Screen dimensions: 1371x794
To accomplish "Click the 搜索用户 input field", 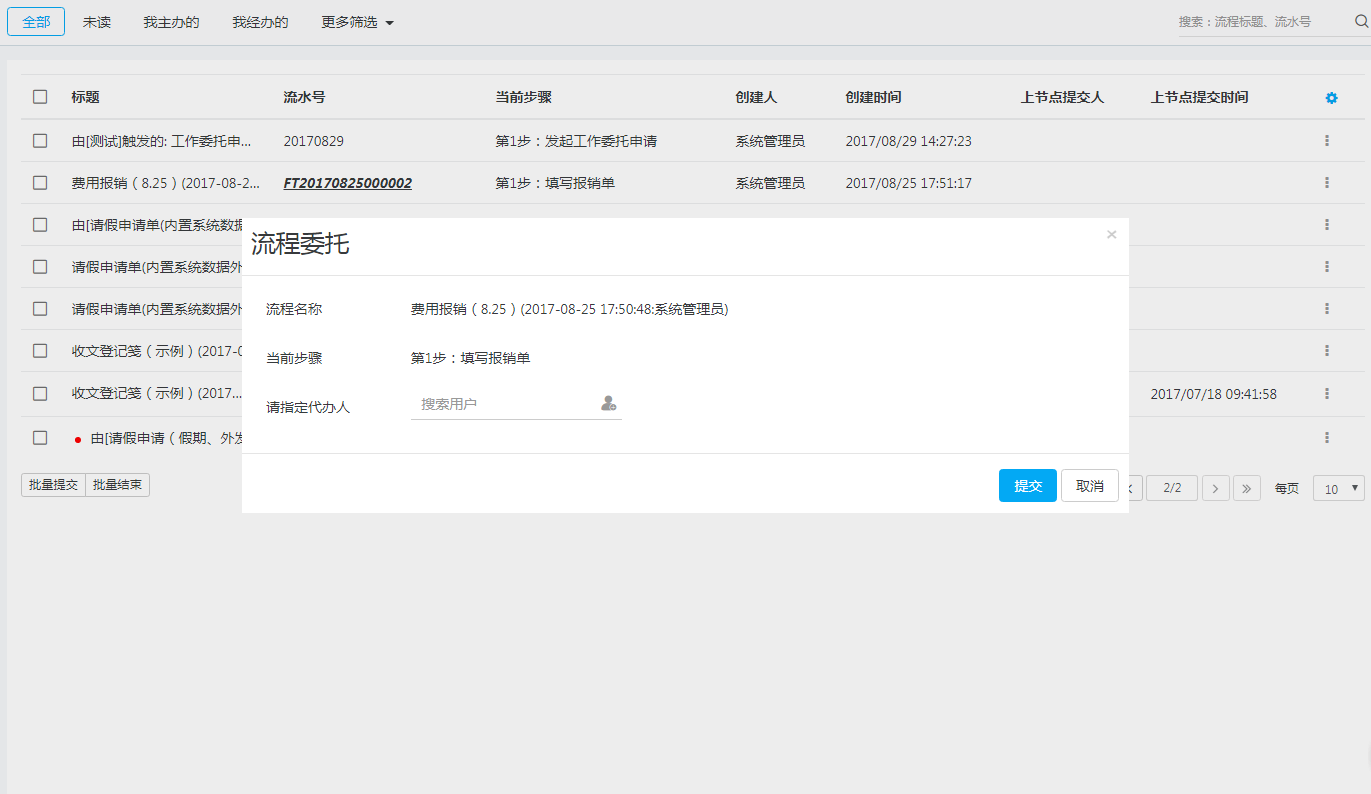I will 490,402.
